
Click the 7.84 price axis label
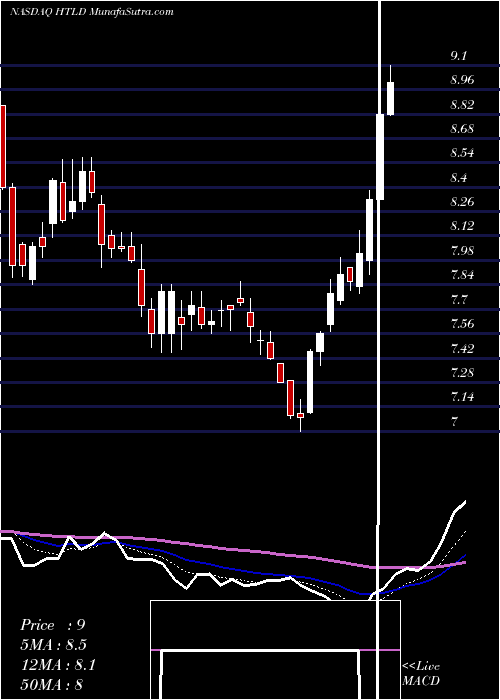tap(462, 275)
